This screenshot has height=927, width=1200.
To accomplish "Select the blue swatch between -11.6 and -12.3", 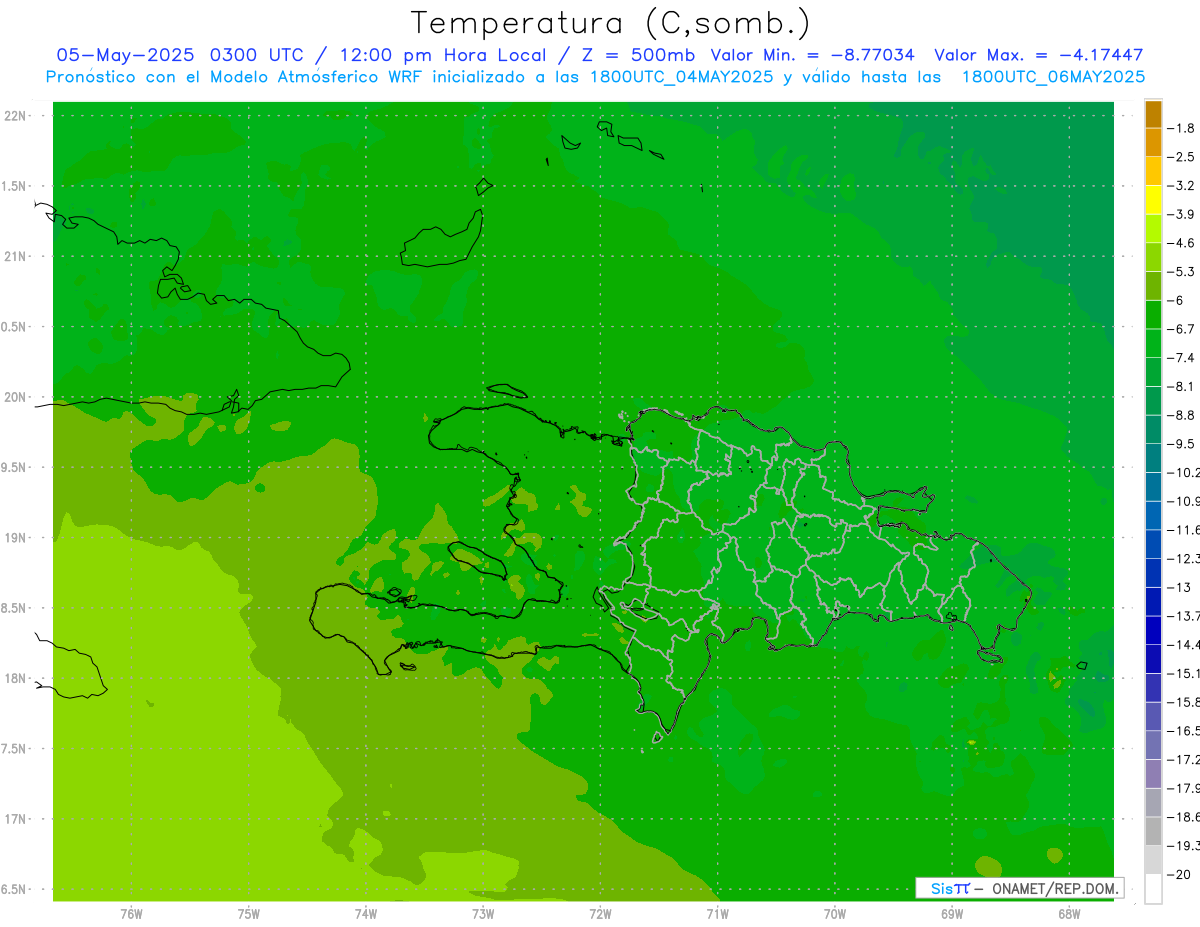I will point(1153,544).
